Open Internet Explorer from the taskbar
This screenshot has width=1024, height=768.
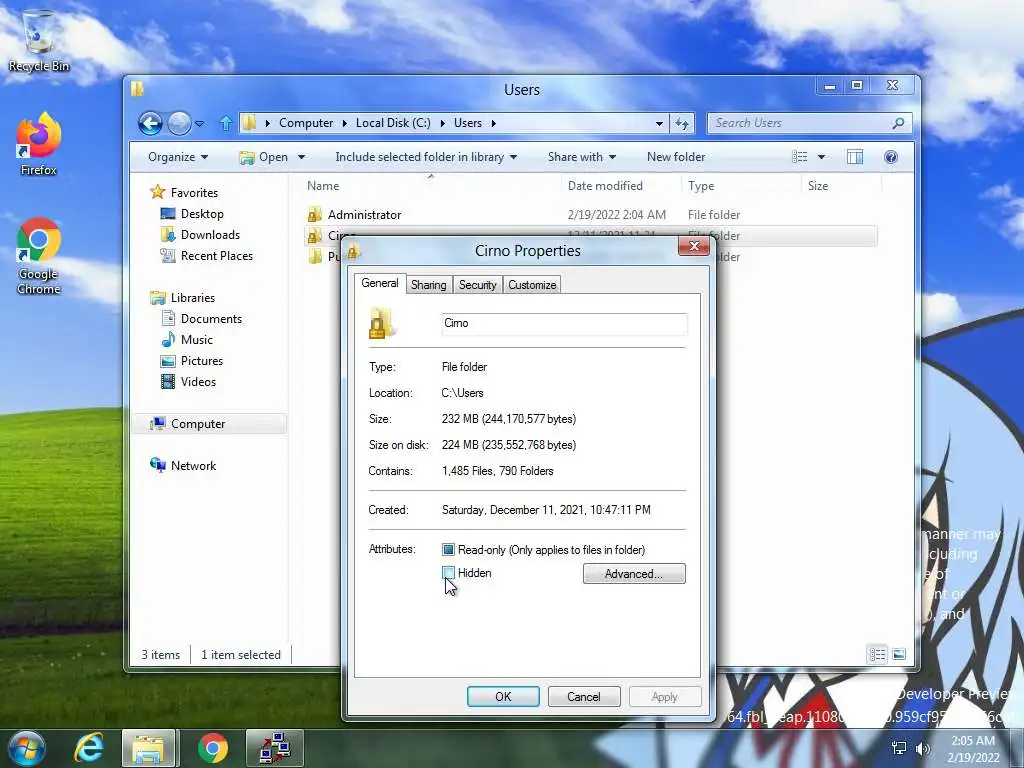click(x=89, y=748)
